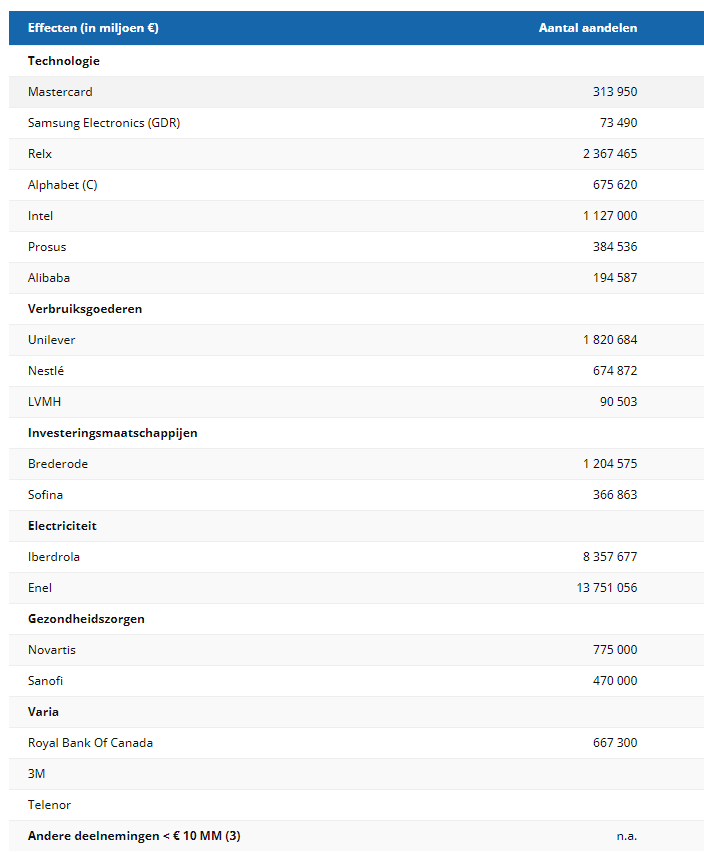Viewport: 704px width, 855px height.
Task: Click the Alibaba value 194 587
Action: pos(615,278)
